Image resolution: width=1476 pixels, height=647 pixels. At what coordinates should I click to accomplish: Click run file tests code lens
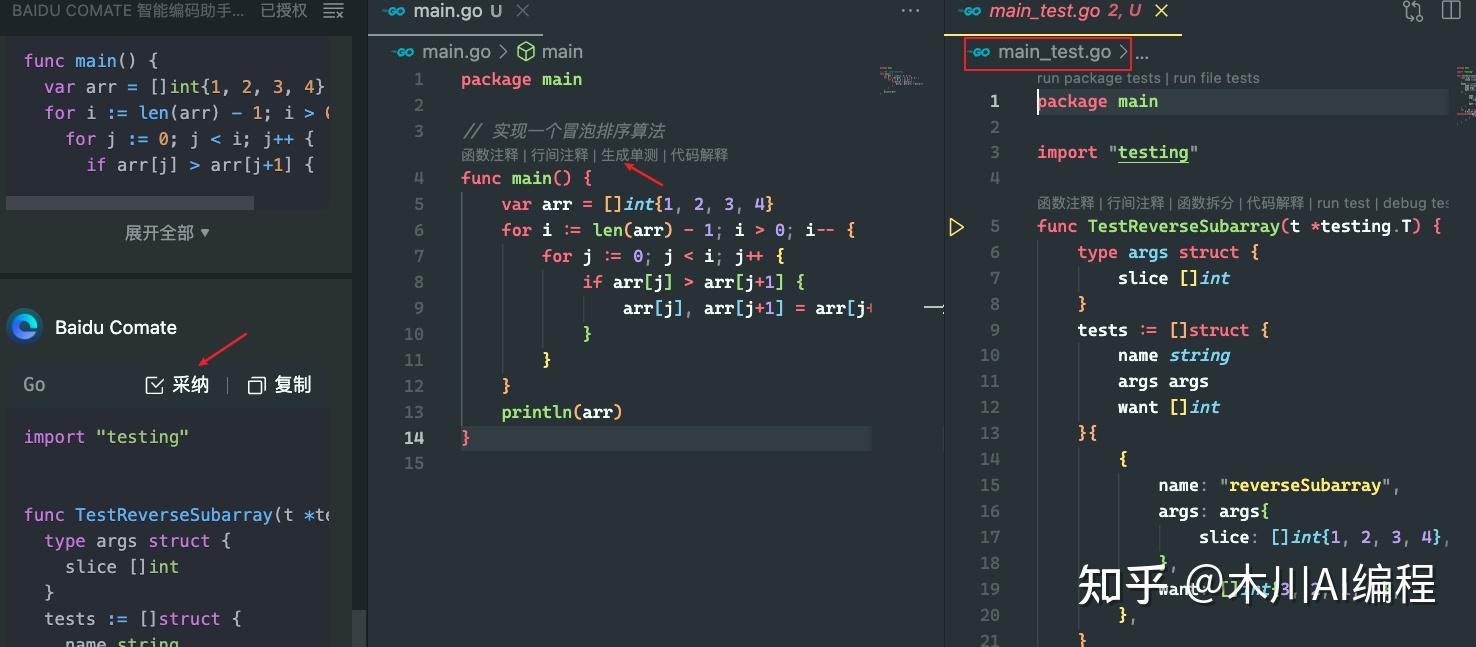1216,78
